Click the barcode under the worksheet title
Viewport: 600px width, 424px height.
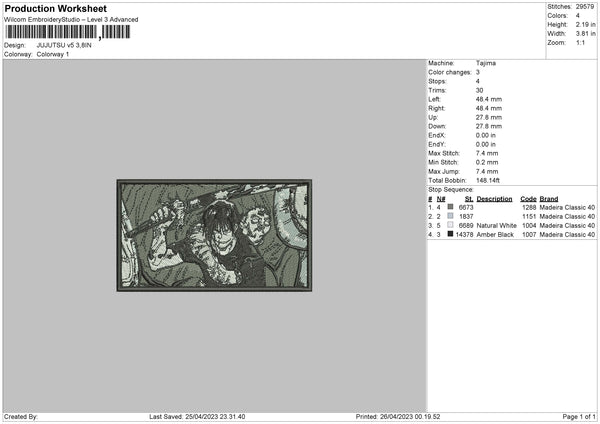click(x=68, y=32)
